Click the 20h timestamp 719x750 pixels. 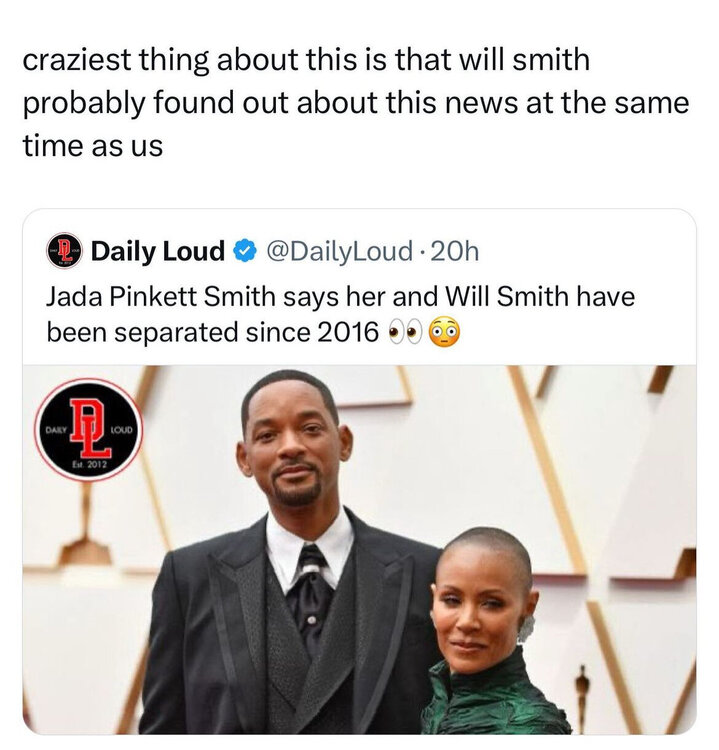pyautogui.click(x=454, y=252)
